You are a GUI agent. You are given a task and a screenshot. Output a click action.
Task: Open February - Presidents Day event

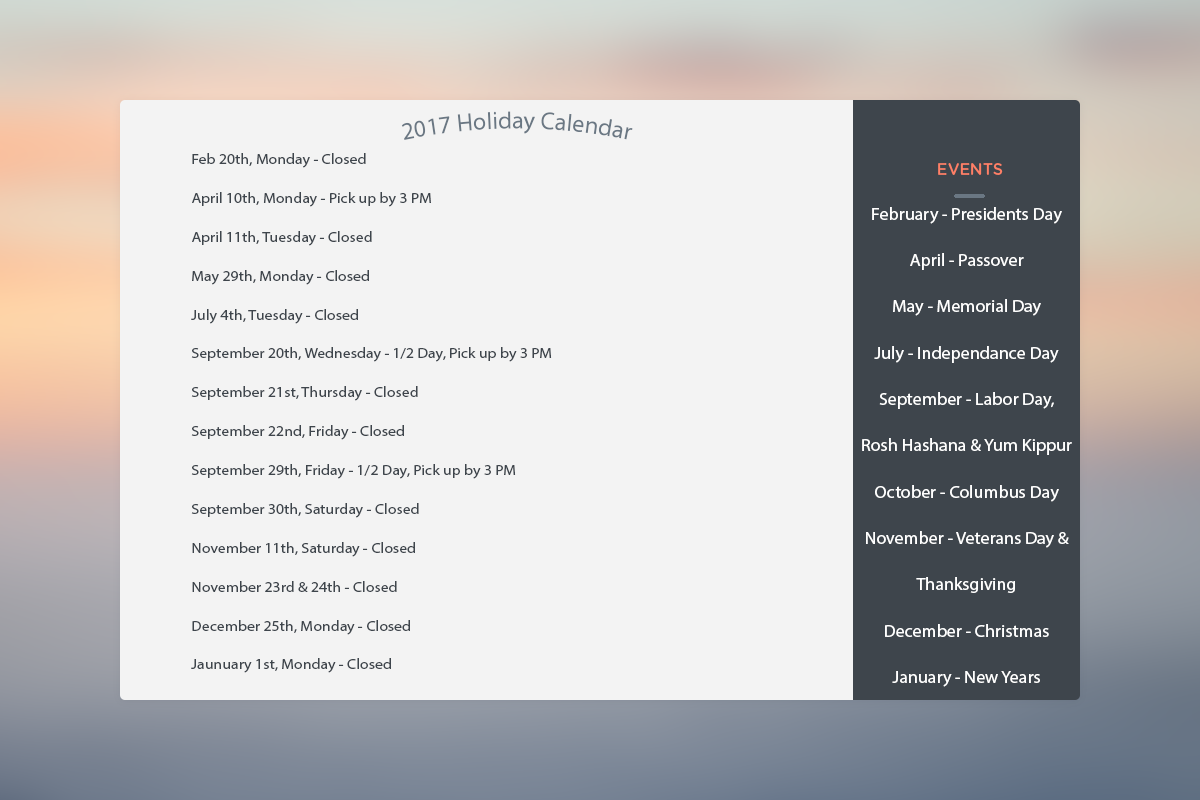tap(966, 214)
